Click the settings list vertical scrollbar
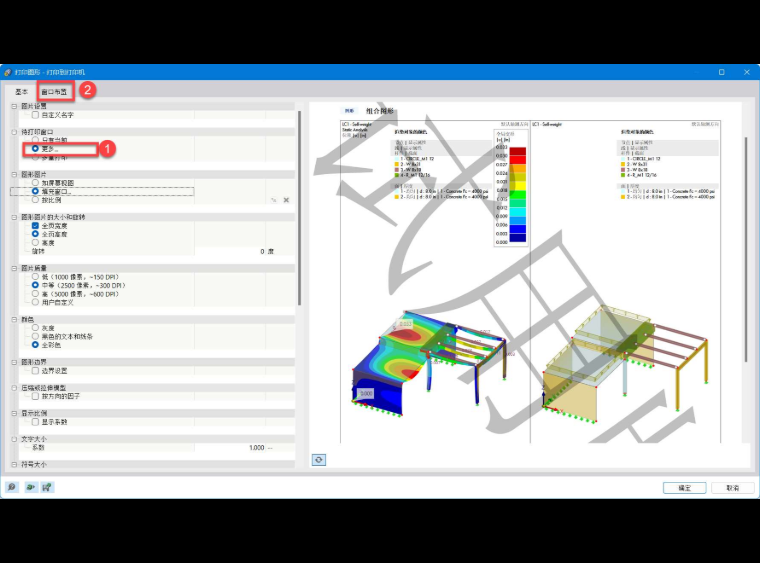 [300, 208]
